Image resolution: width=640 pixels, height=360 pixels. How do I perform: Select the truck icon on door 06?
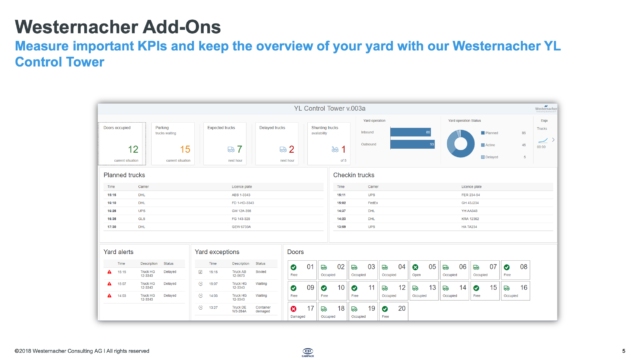pyautogui.click(x=446, y=267)
